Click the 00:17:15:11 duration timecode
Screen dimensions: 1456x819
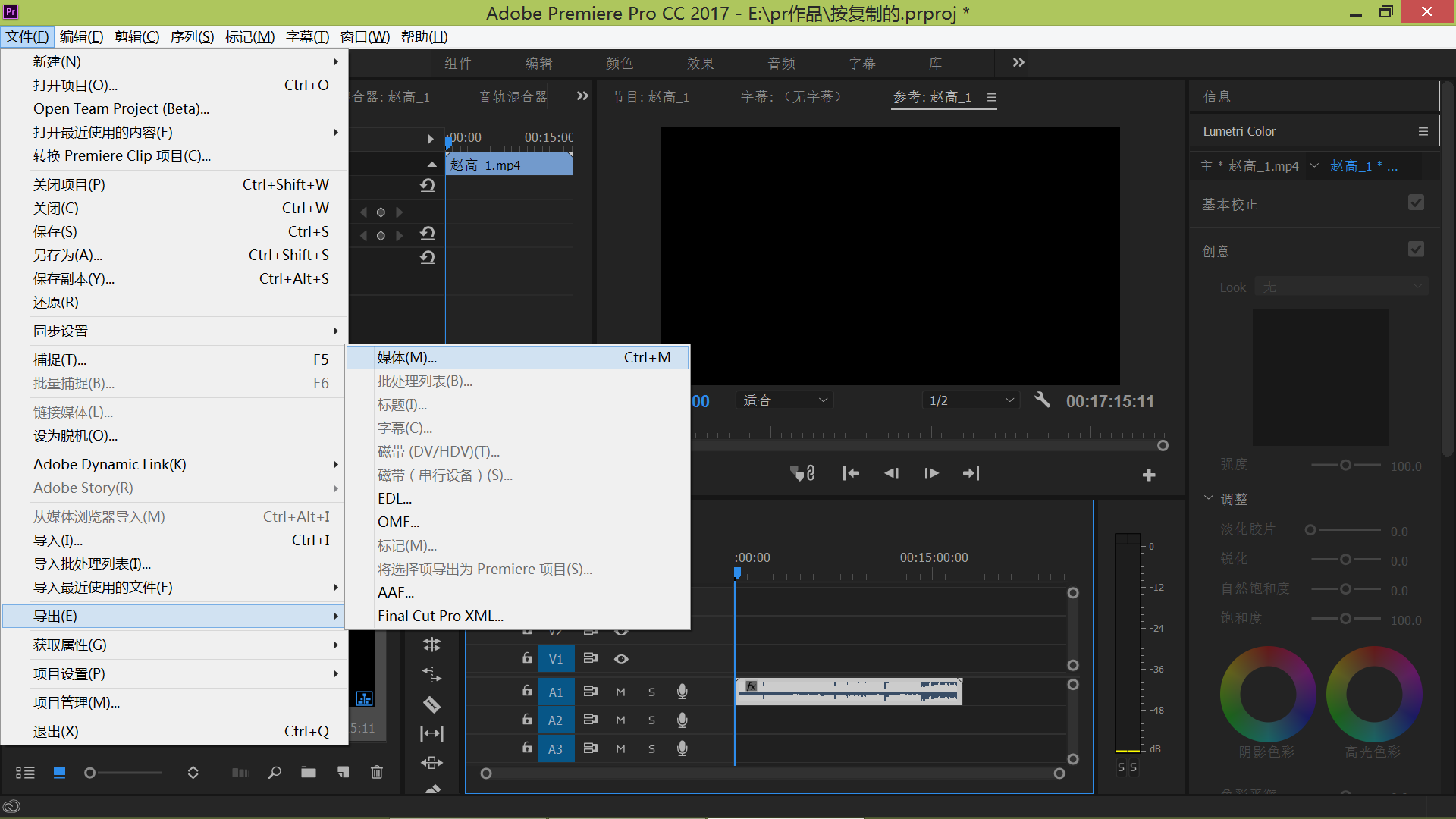1110,401
